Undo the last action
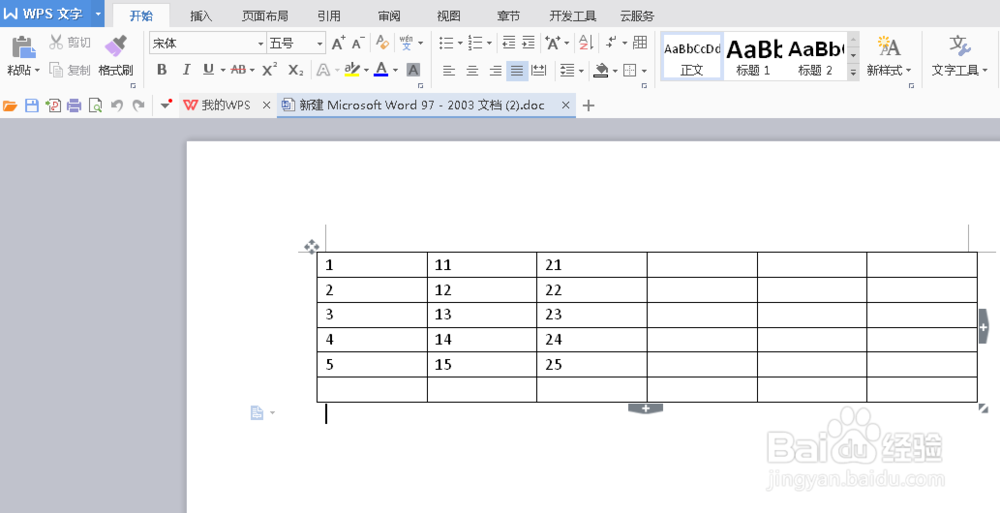 pyautogui.click(x=117, y=106)
